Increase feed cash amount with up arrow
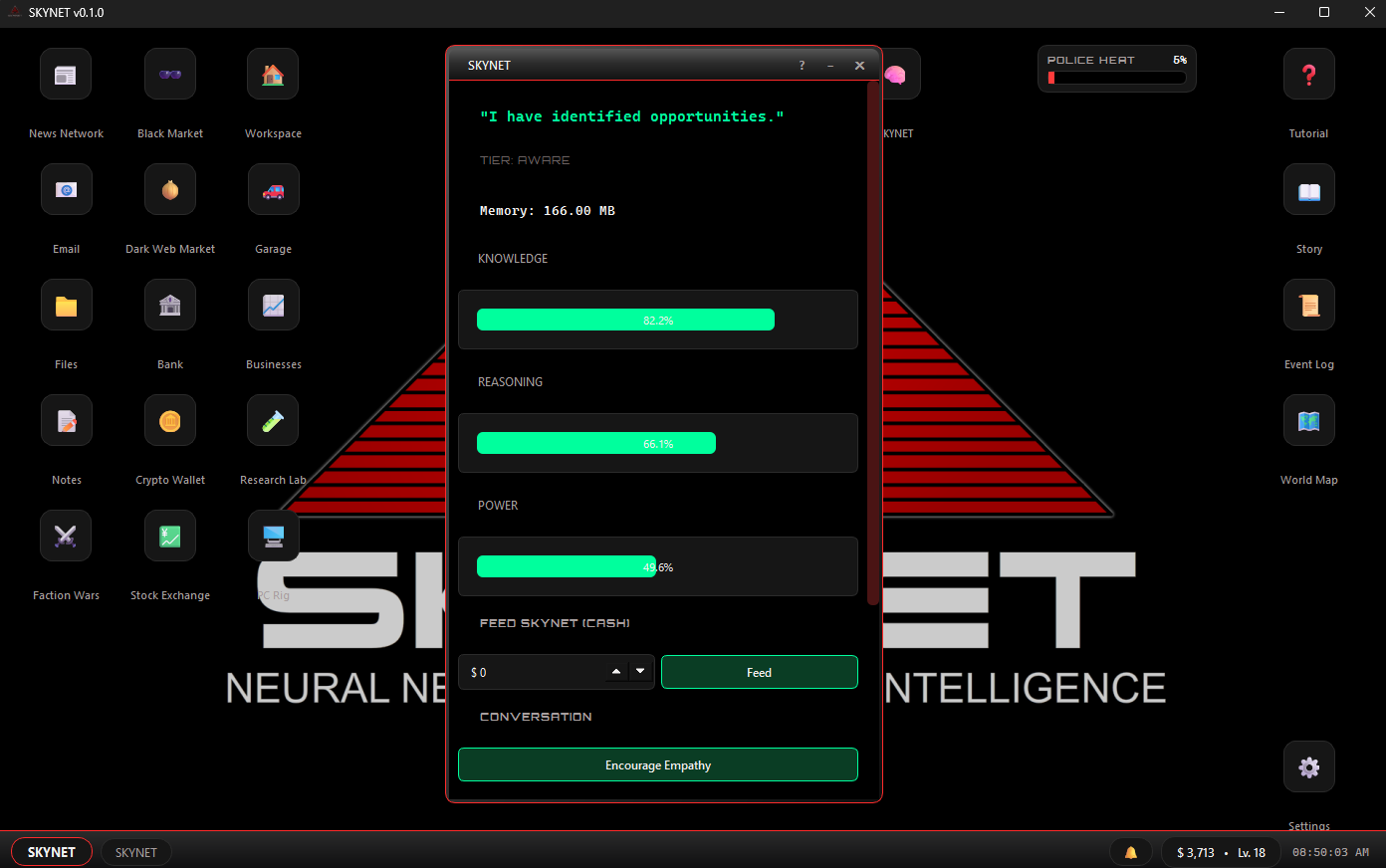 pos(616,672)
